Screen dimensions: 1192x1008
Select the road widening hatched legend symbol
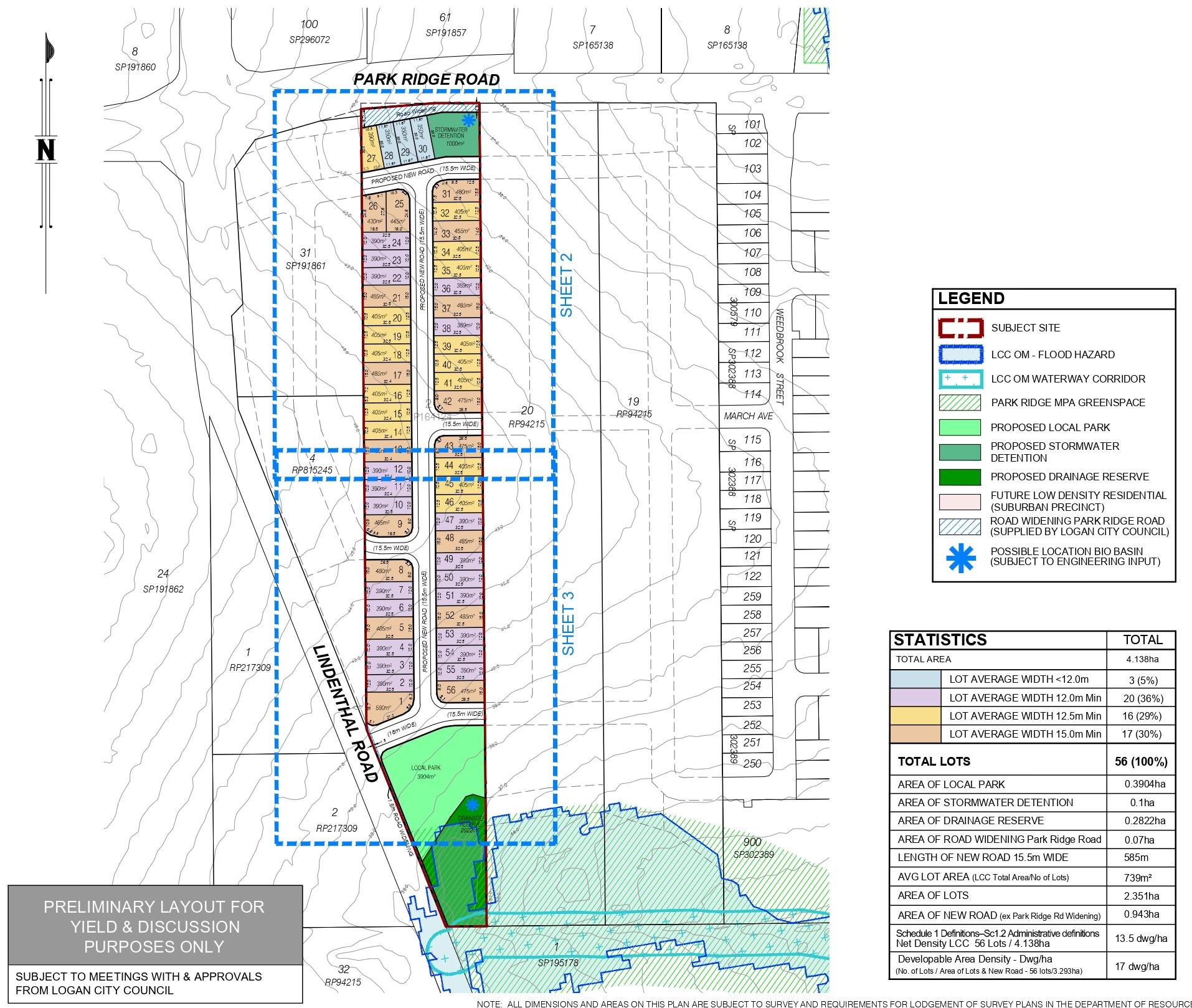(960, 526)
